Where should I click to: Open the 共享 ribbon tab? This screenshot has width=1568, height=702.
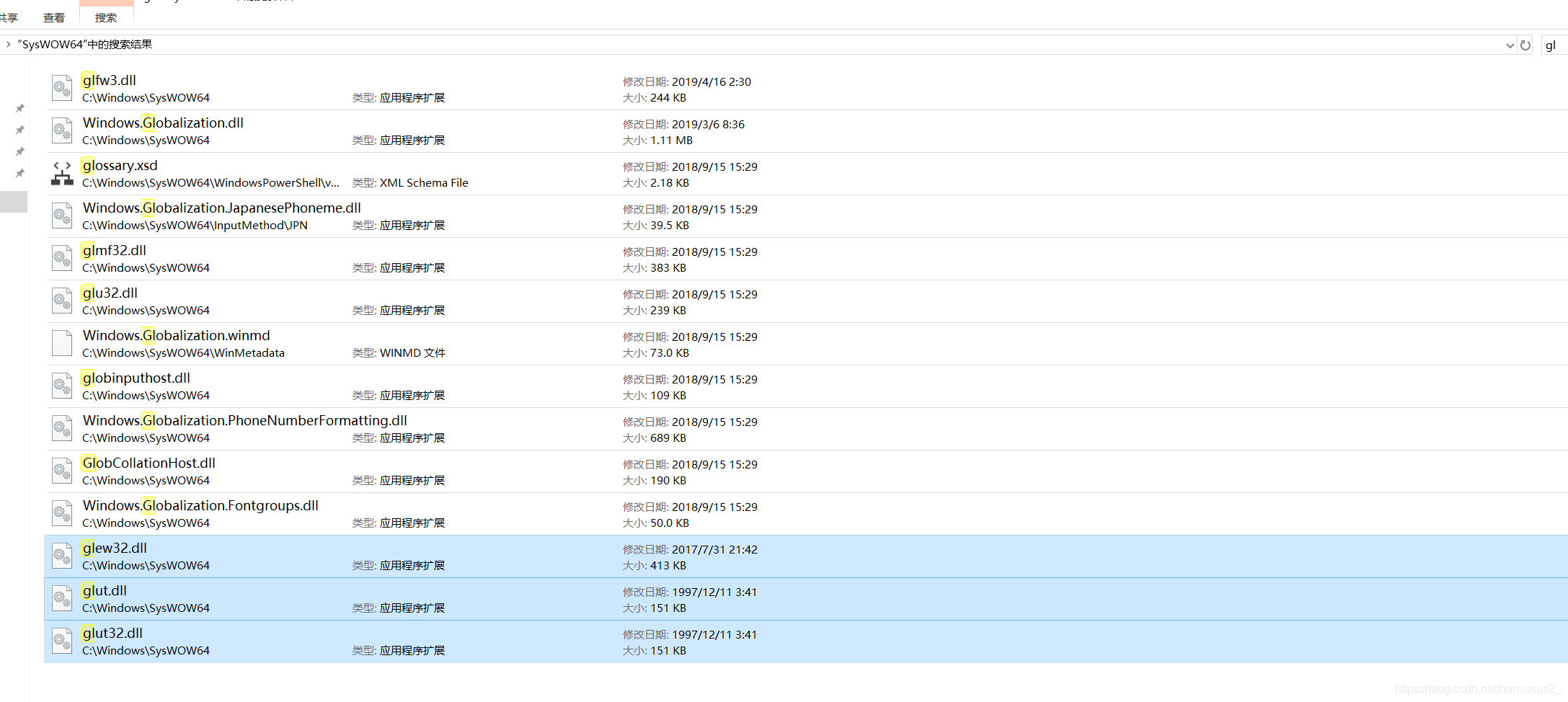(9, 17)
